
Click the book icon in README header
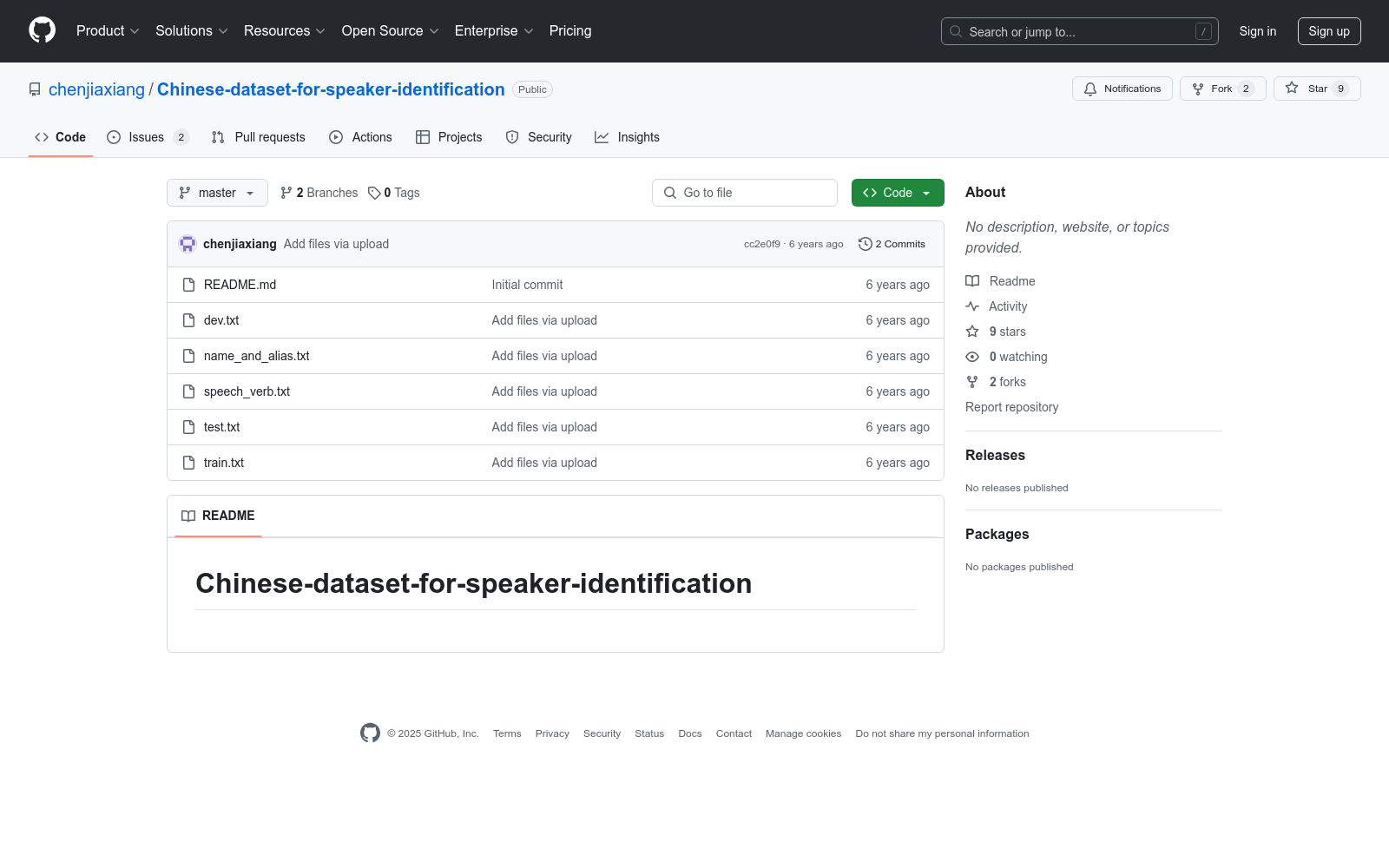point(188,516)
